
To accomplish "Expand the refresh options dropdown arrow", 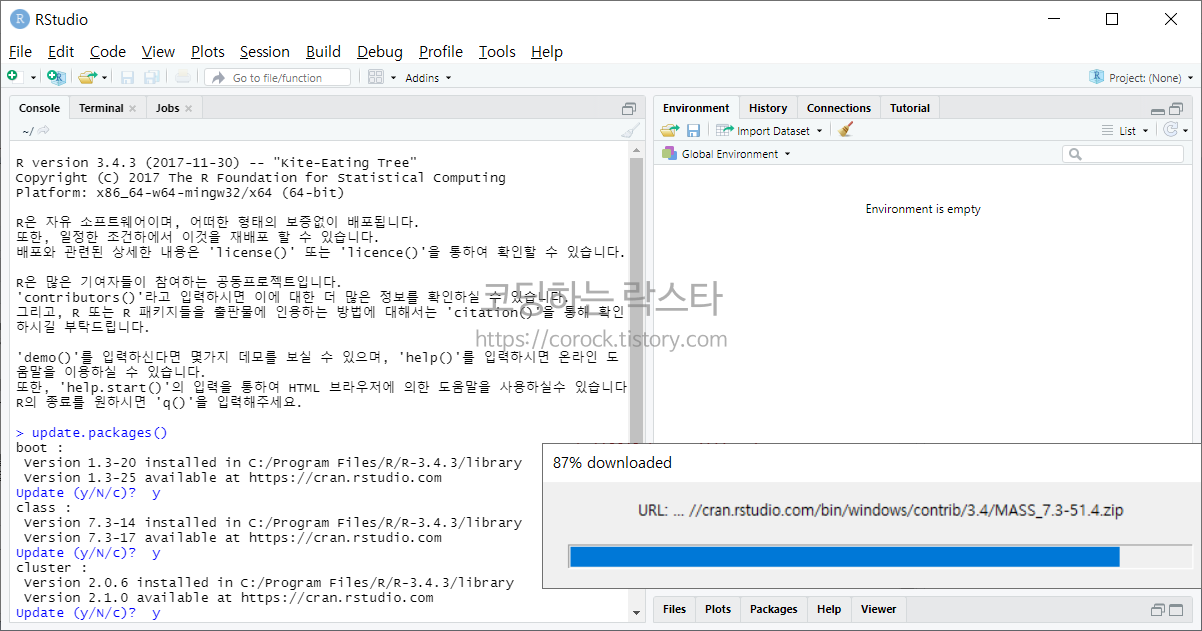I will [1186, 131].
